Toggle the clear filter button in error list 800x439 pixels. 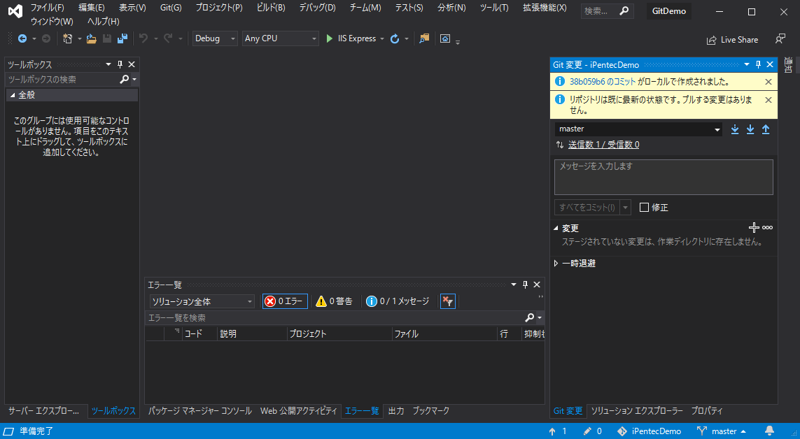(x=447, y=301)
